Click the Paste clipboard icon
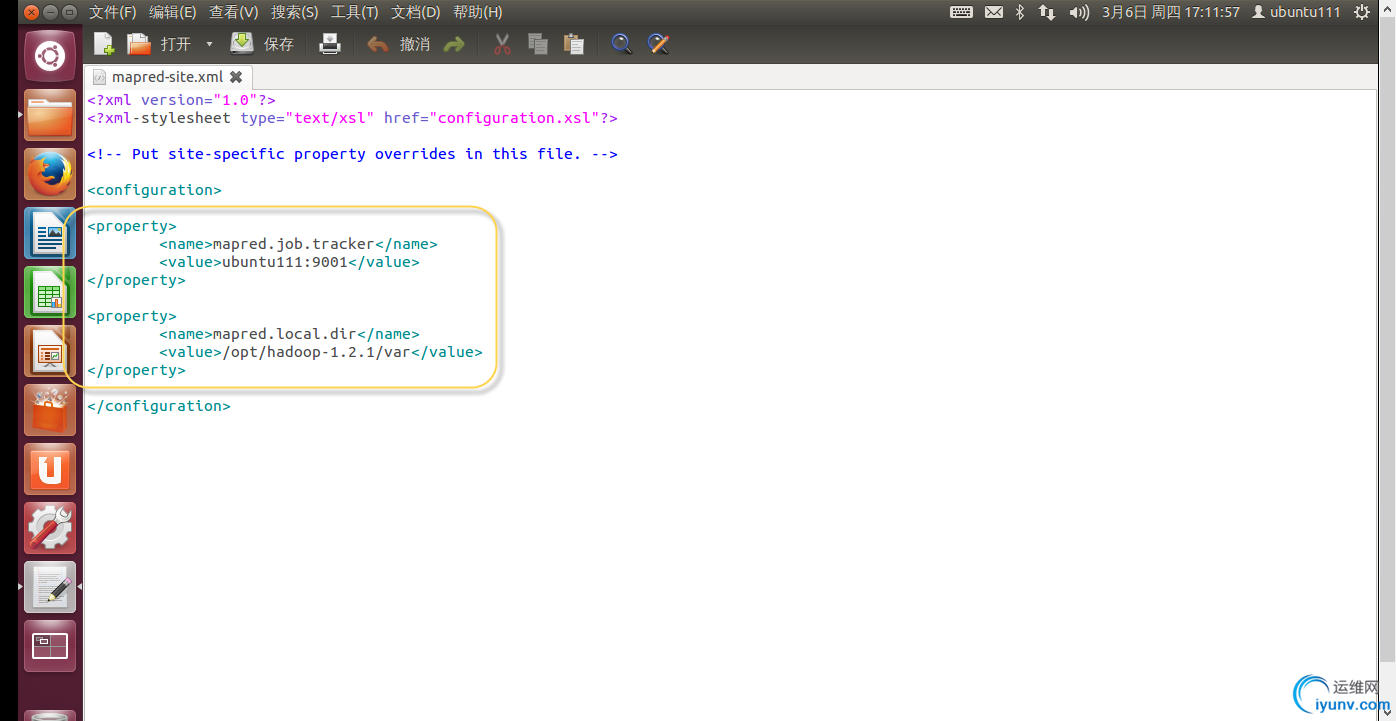The width and height of the screenshot is (1396, 721). point(573,44)
